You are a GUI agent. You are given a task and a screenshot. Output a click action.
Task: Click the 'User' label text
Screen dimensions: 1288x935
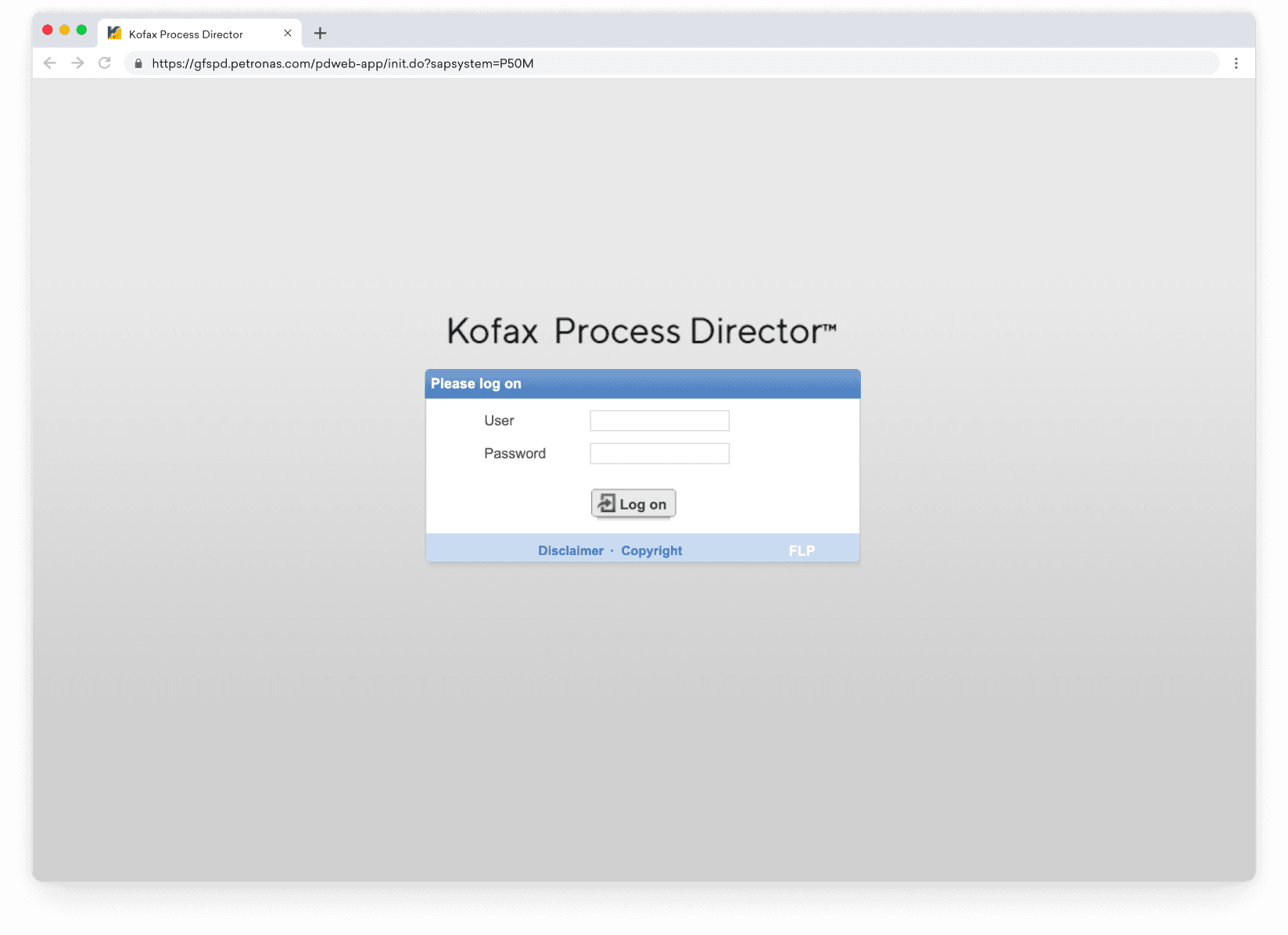(499, 421)
